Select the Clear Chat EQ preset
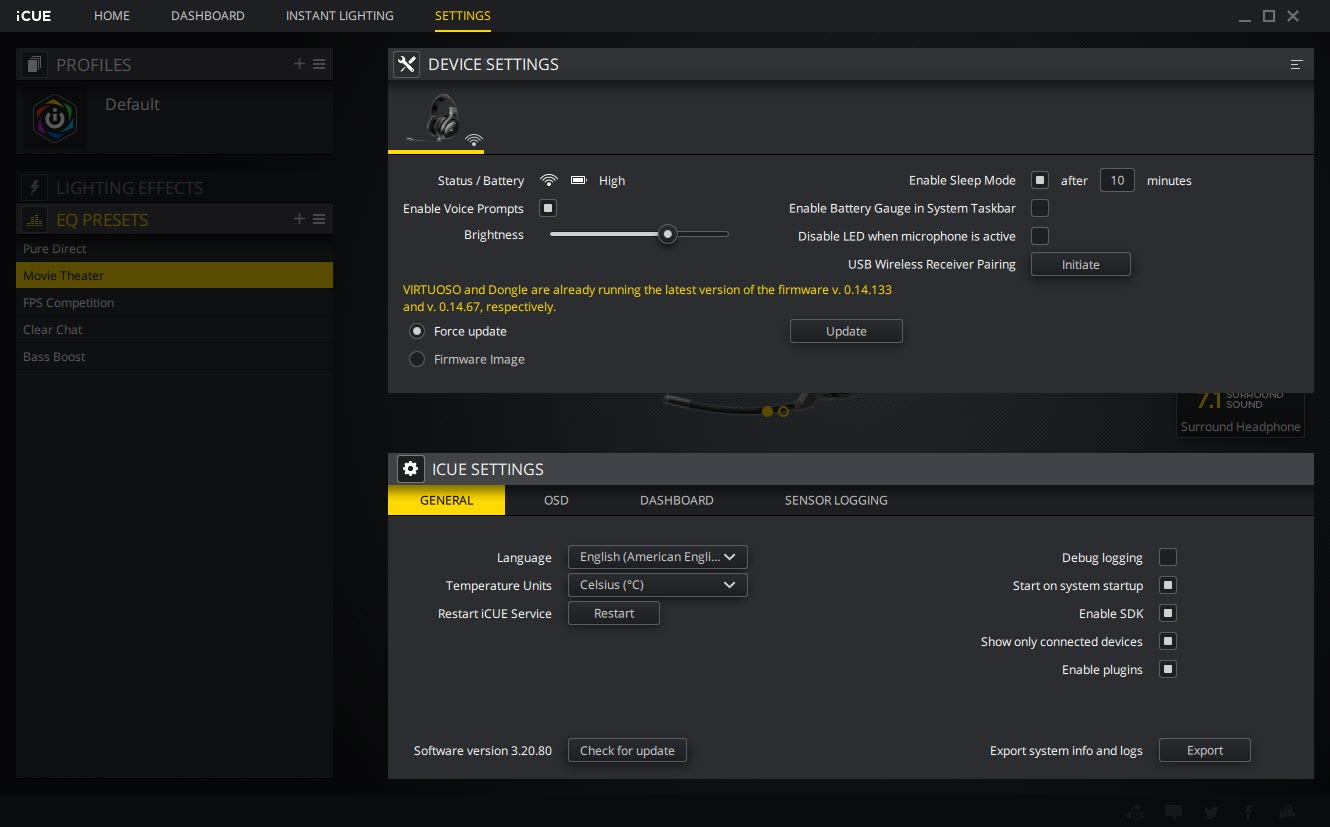The width and height of the screenshot is (1330, 827). click(174, 329)
